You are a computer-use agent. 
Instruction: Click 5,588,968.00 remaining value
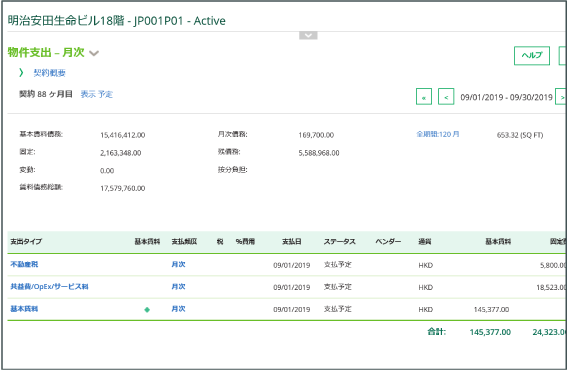319,153
